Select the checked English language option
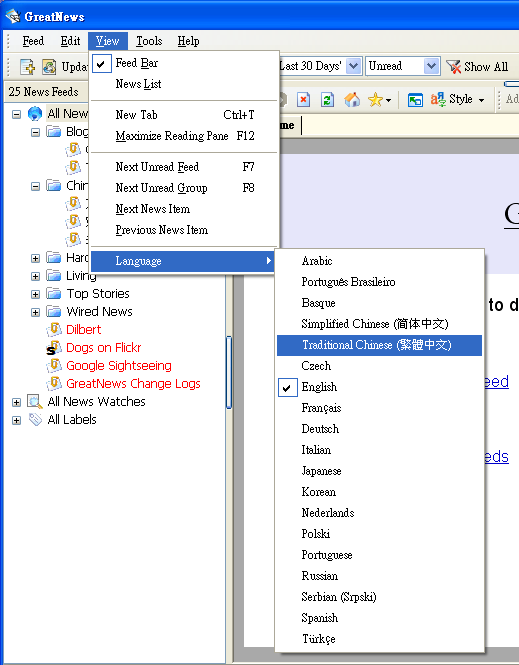 (379, 387)
